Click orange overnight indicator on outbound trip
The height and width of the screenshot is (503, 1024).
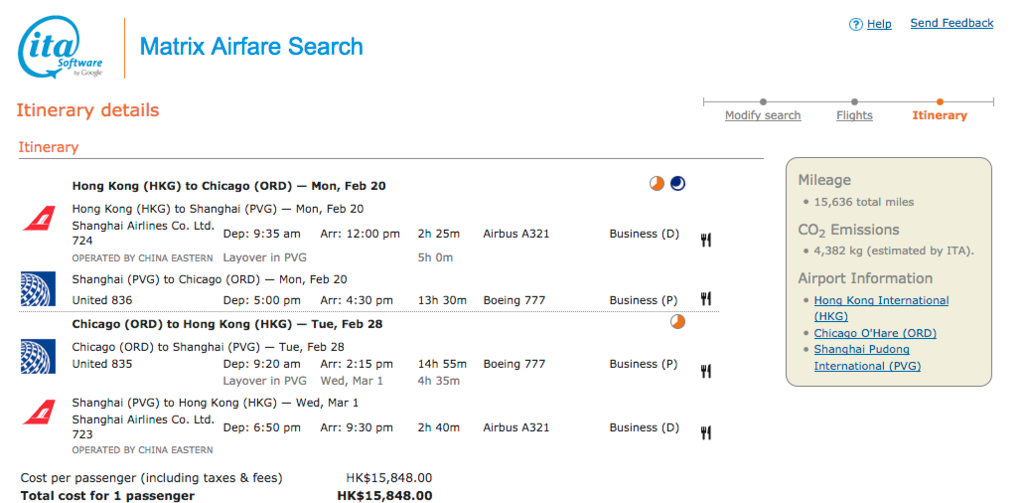[657, 184]
